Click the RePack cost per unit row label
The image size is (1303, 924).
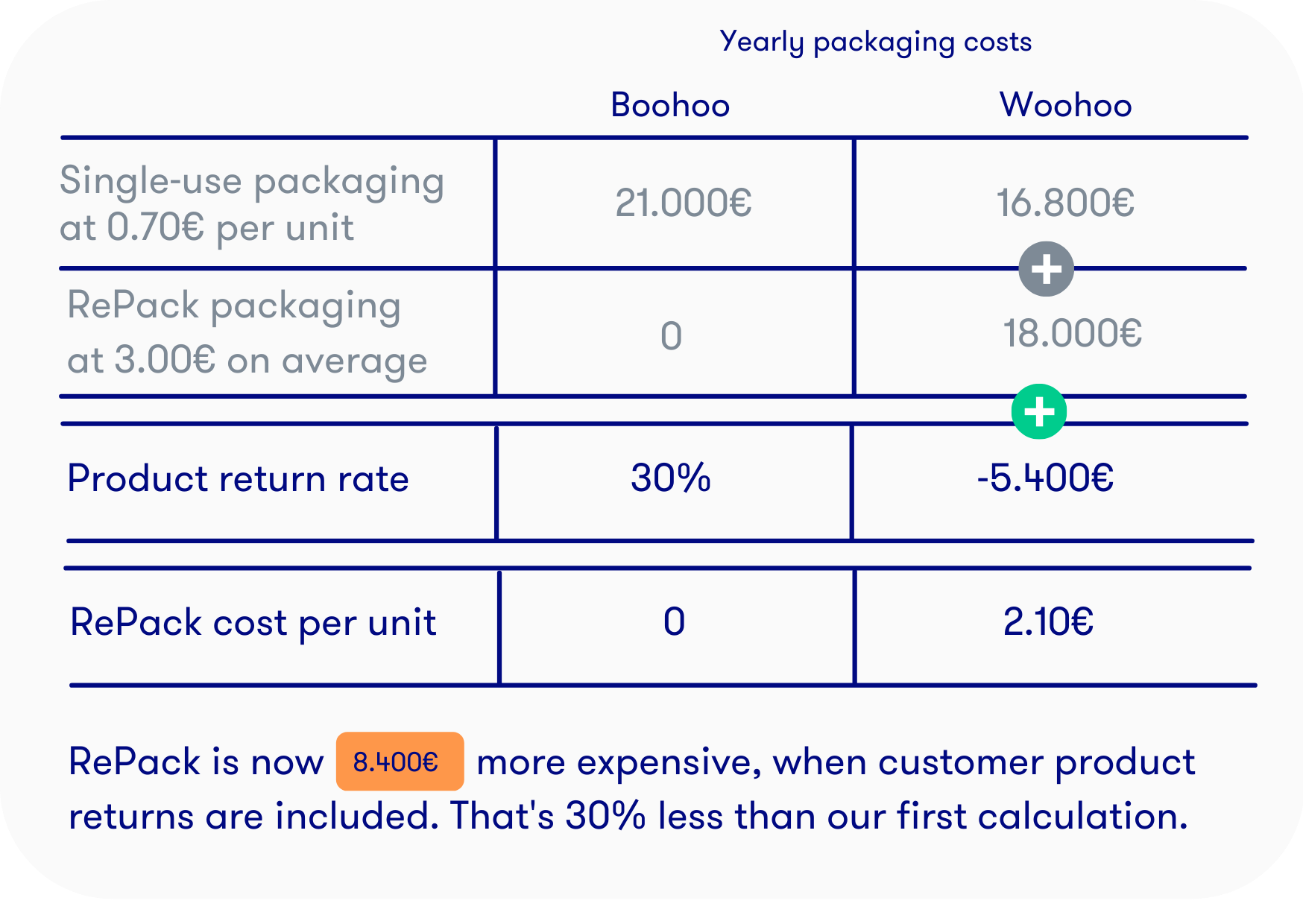[x=253, y=623]
